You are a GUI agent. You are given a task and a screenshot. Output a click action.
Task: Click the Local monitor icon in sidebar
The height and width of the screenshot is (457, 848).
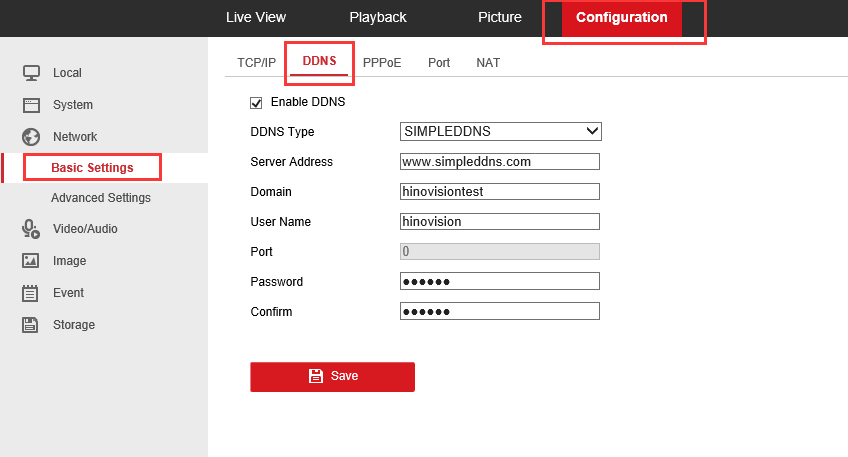point(31,73)
